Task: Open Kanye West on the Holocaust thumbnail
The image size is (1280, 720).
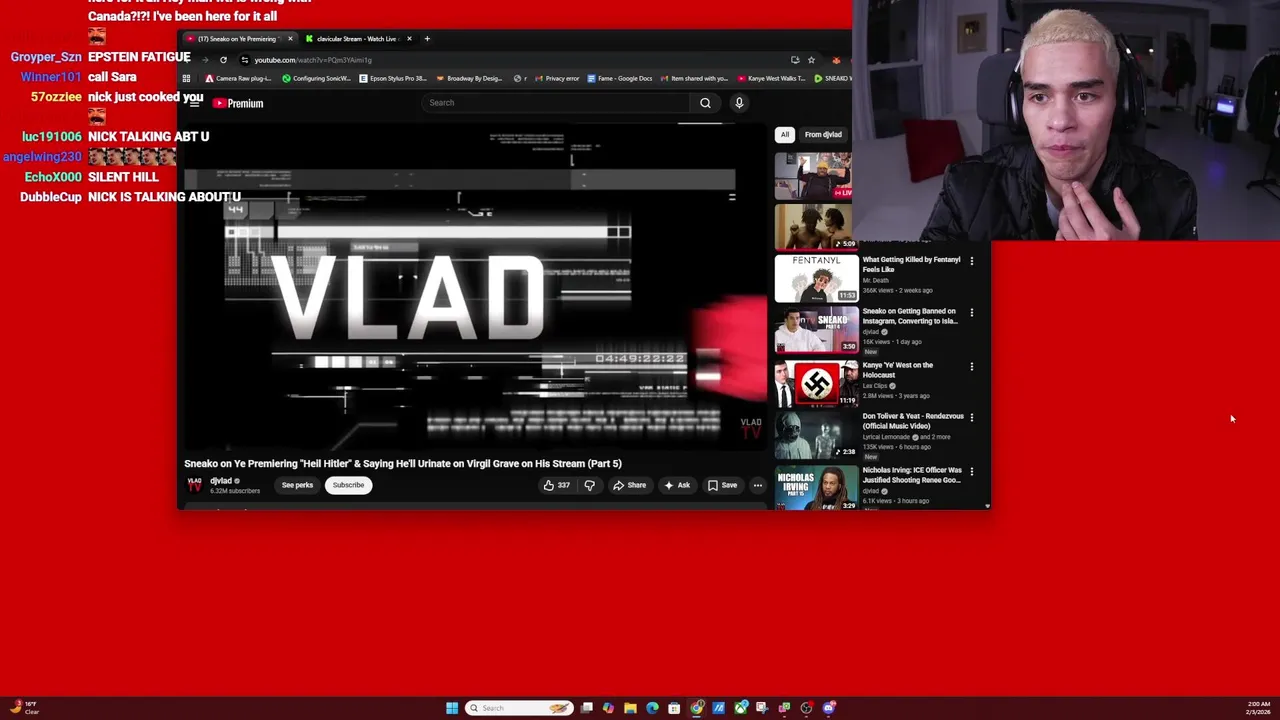Action: pyautogui.click(x=816, y=383)
